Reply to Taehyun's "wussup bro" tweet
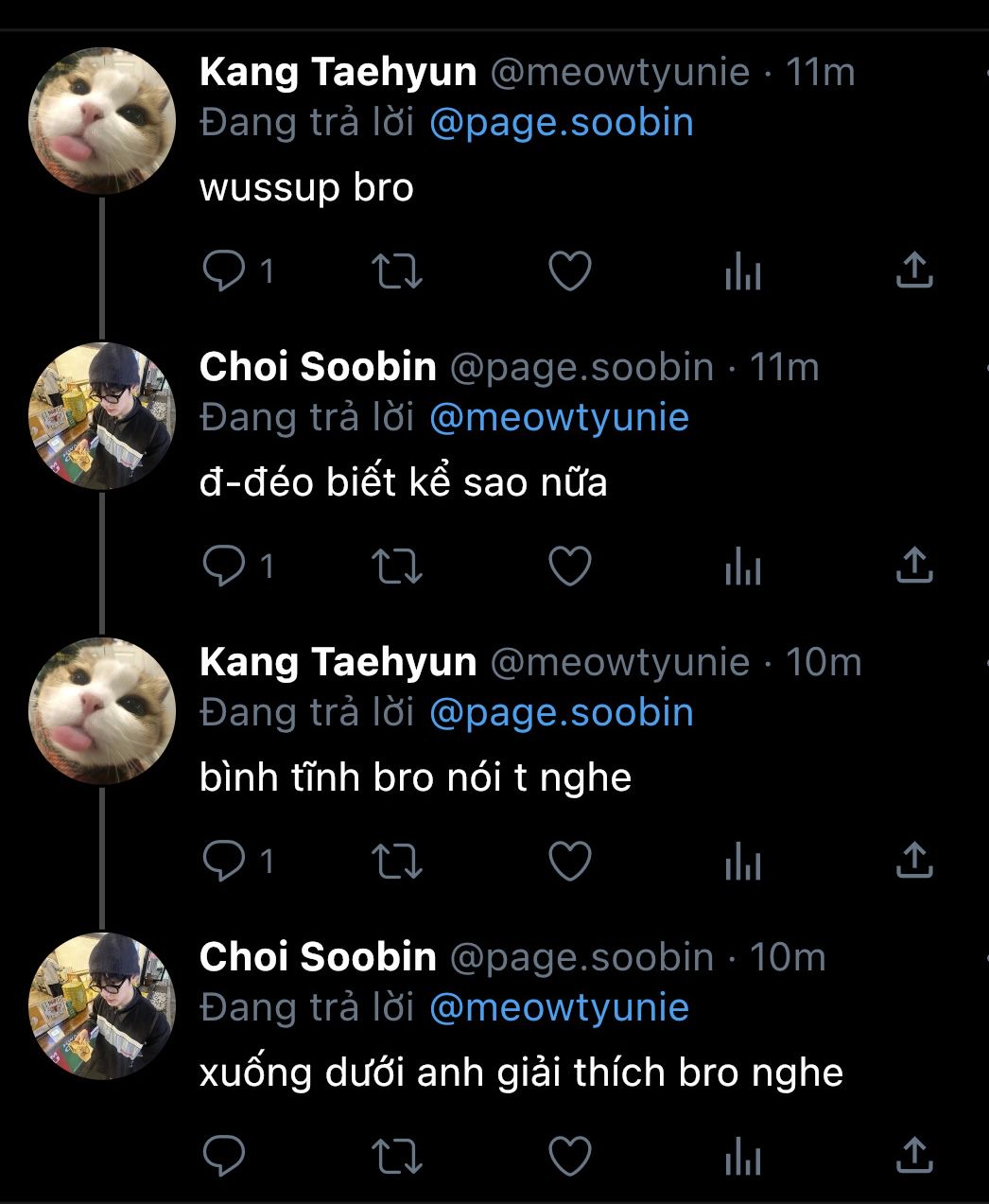989x1204 pixels. coord(224,271)
